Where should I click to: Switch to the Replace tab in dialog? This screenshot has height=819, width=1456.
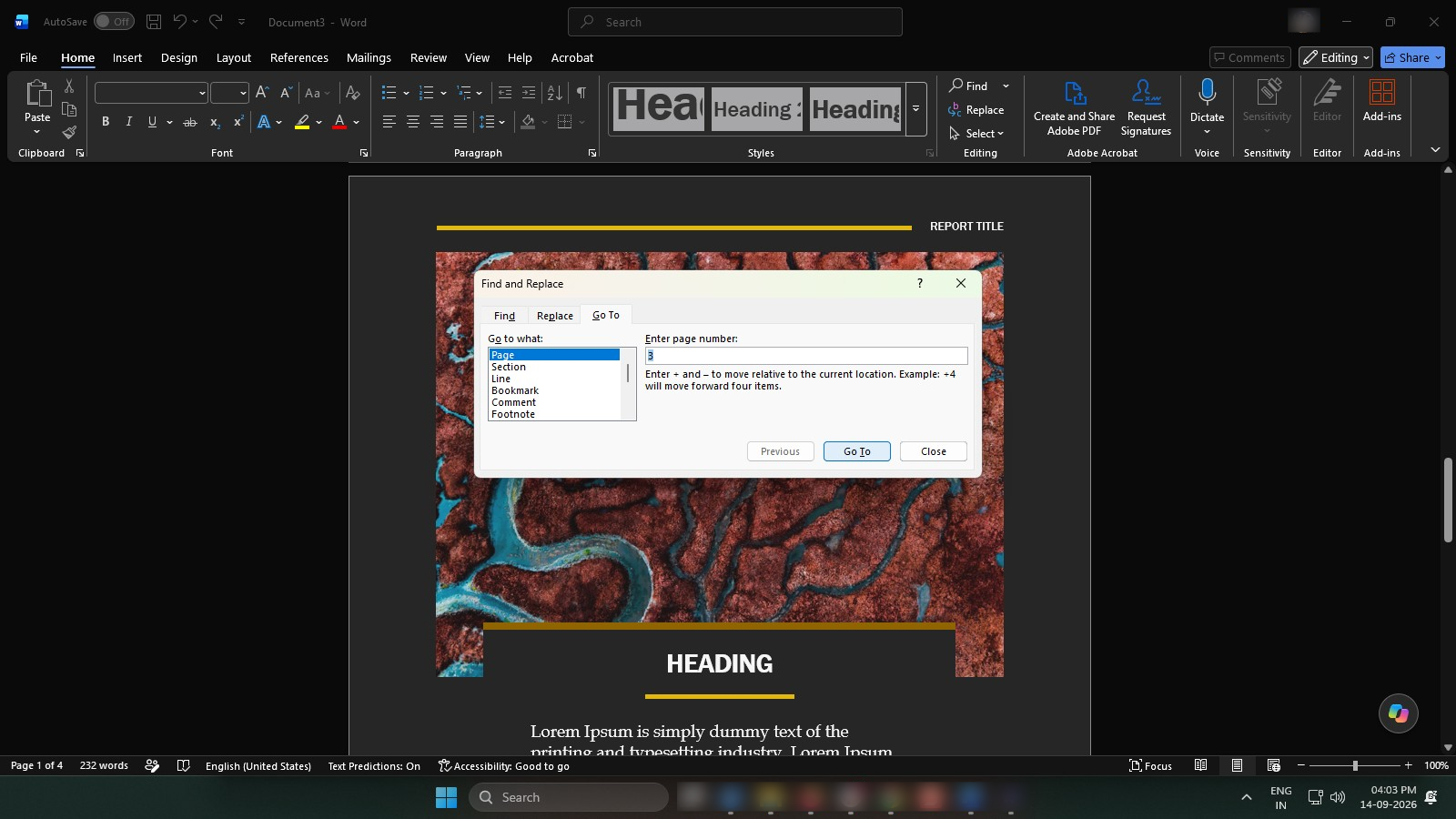555,316
